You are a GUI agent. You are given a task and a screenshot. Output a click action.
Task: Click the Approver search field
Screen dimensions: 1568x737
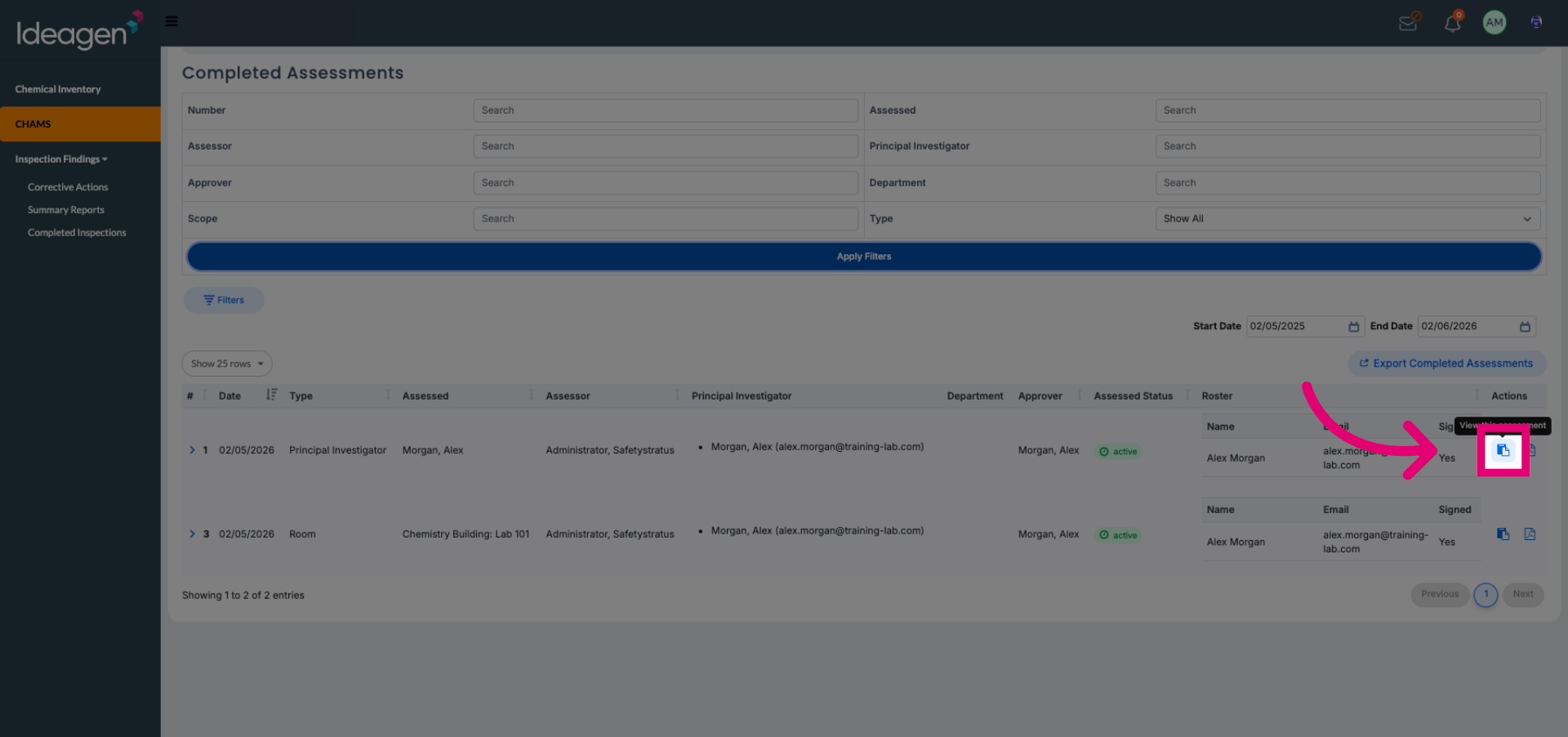[666, 183]
